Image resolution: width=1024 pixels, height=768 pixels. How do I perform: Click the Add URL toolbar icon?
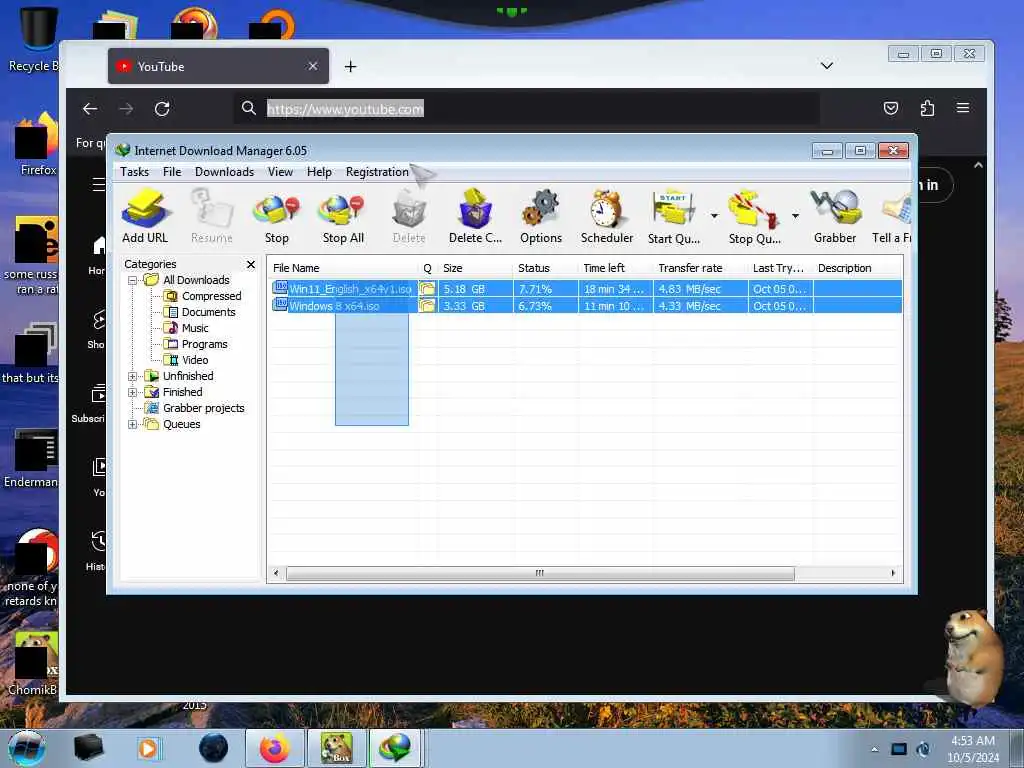click(145, 216)
